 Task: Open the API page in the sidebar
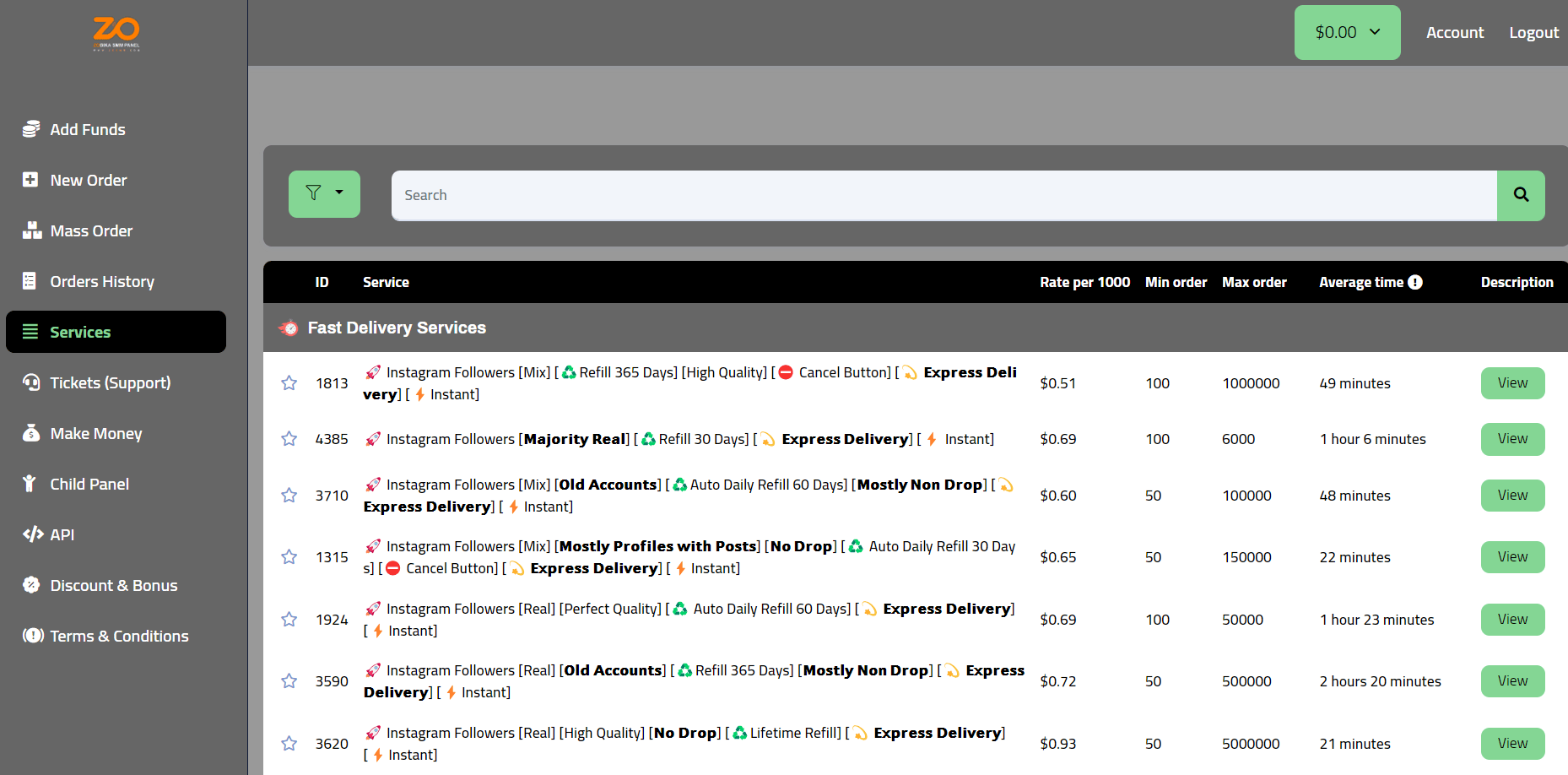tap(62, 534)
